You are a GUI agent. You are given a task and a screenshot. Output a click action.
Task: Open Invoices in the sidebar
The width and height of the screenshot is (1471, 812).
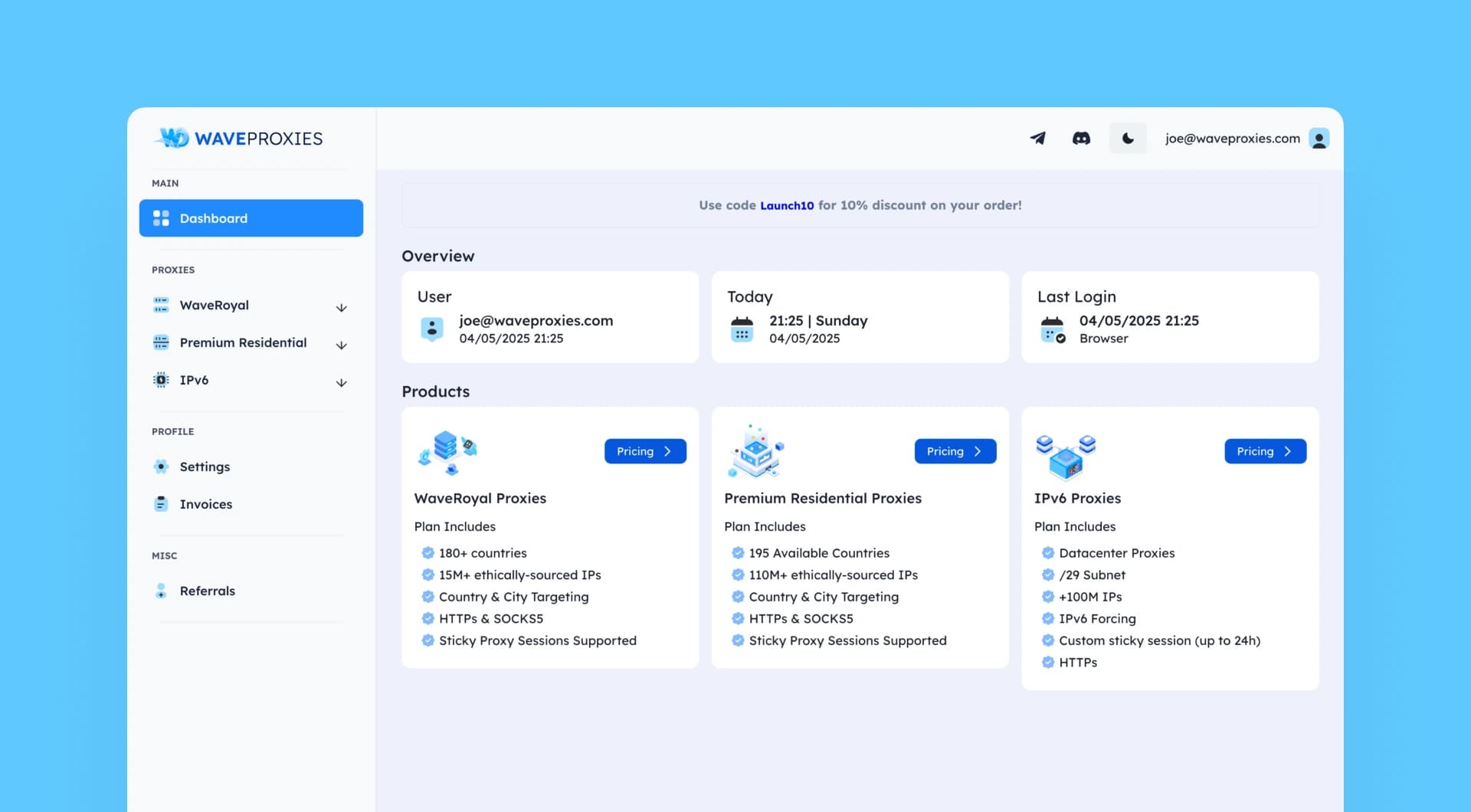click(x=251, y=504)
